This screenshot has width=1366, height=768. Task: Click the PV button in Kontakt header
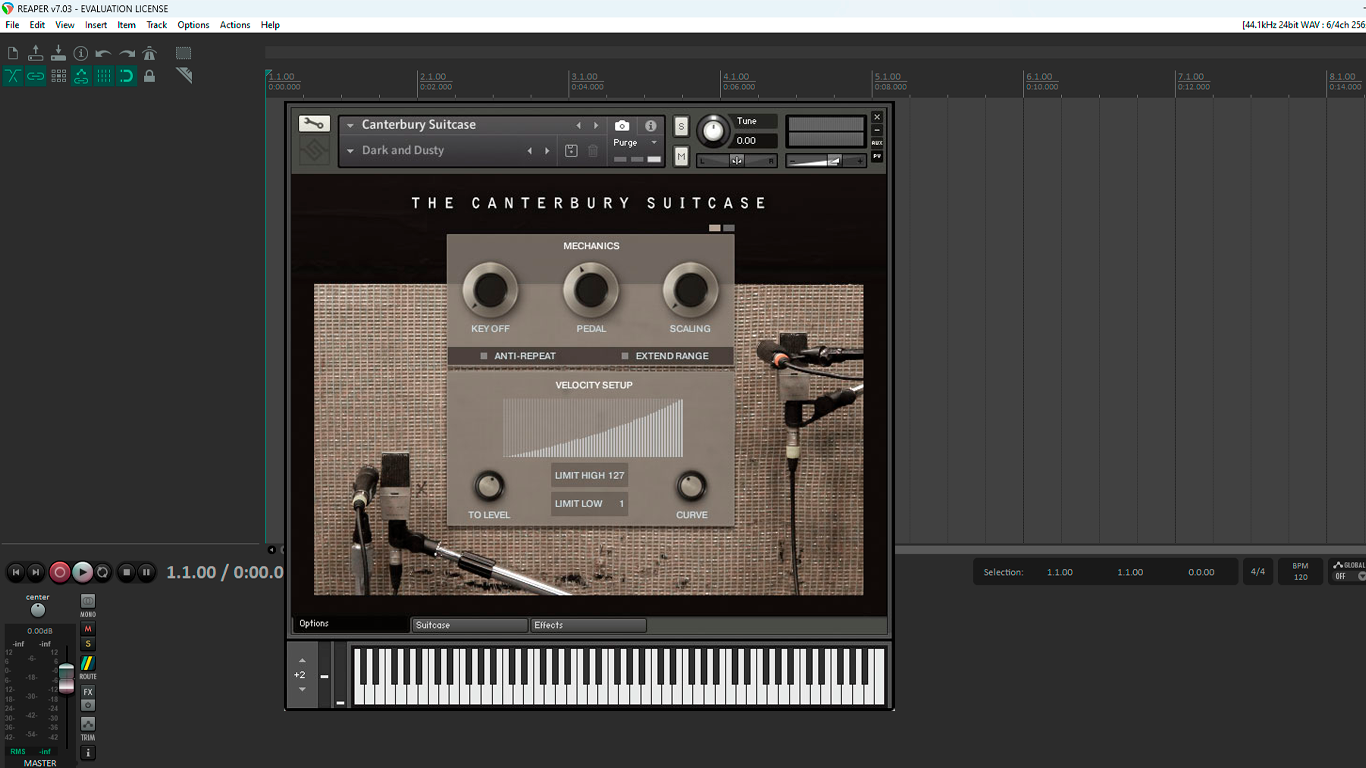[877, 156]
